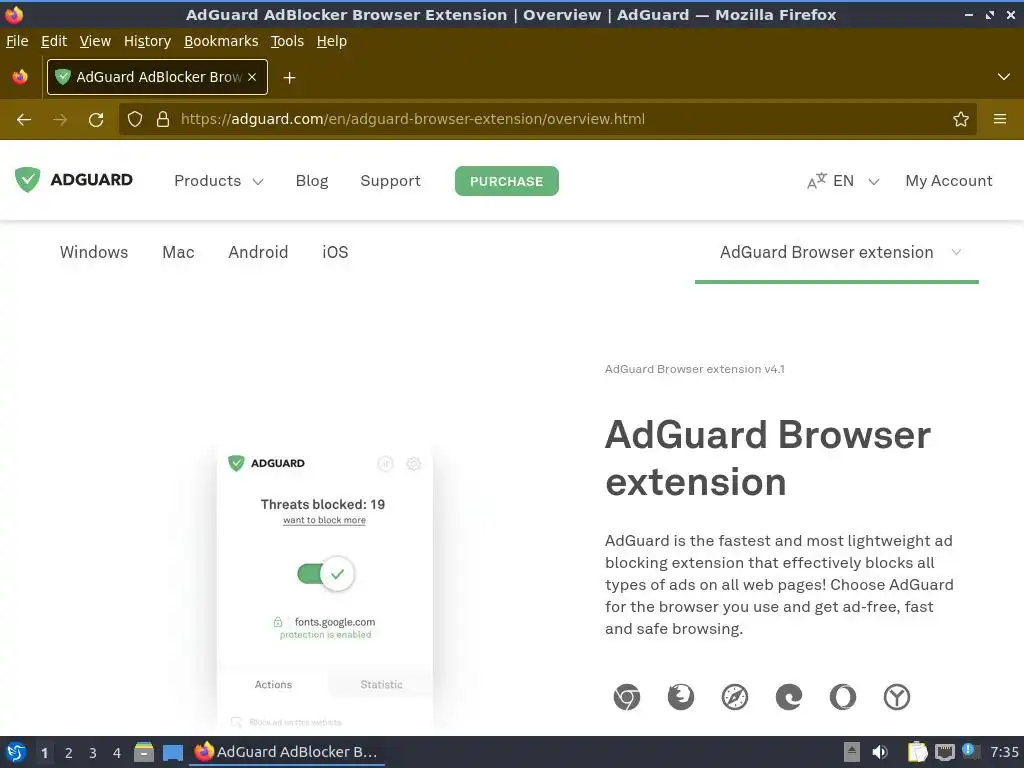Open the list all tabs chevron
The height and width of the screenshot is (768, 1024).
1004,77
